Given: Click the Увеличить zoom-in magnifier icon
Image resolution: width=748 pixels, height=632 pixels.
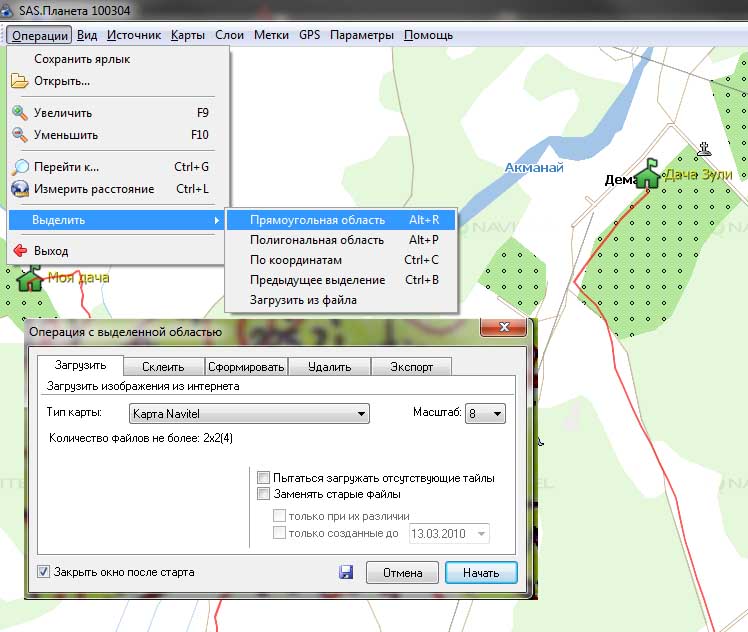Looking at the screenshot, I should (x=19, y=113).
